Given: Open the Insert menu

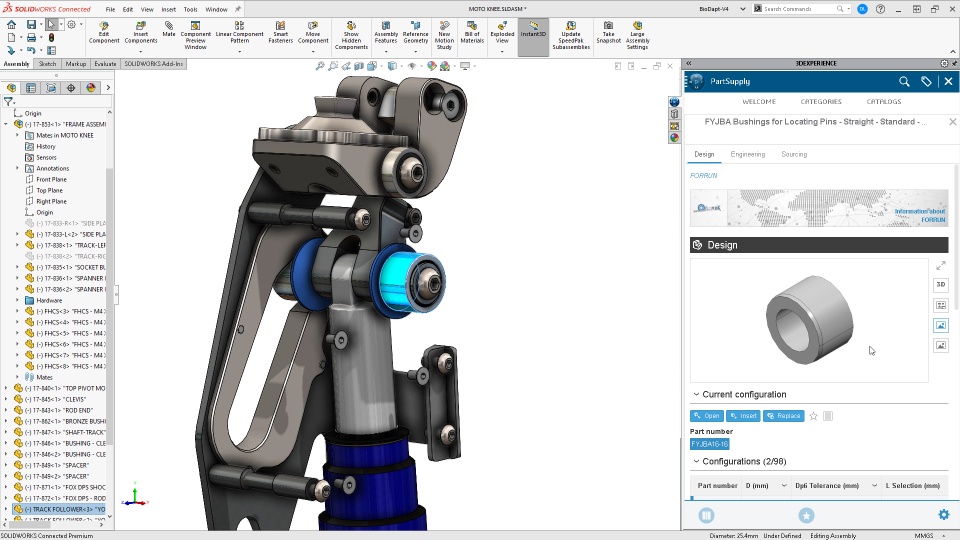Looking at the screenshot, I should [168, 9].
